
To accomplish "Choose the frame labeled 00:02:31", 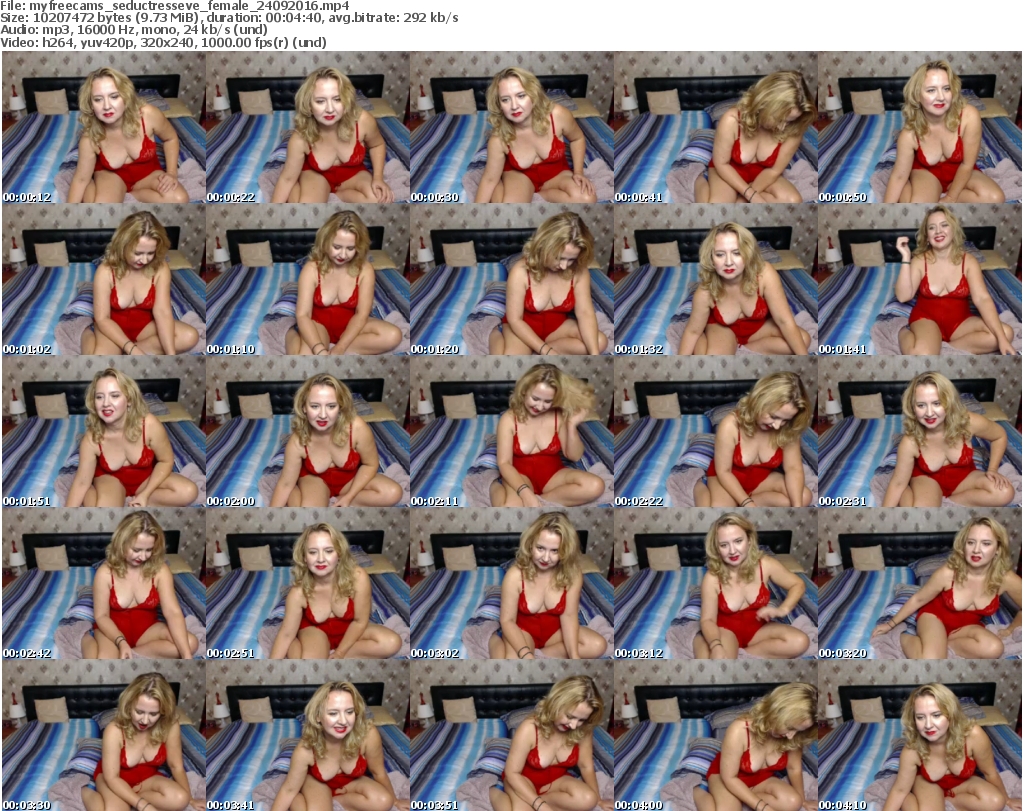I will coord(920,432).
